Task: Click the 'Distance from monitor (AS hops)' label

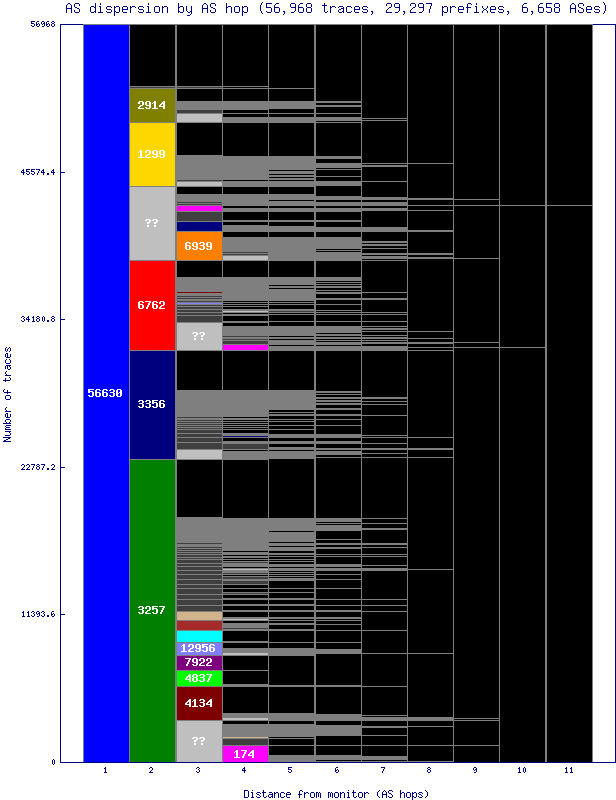Action: coord(336,793)
